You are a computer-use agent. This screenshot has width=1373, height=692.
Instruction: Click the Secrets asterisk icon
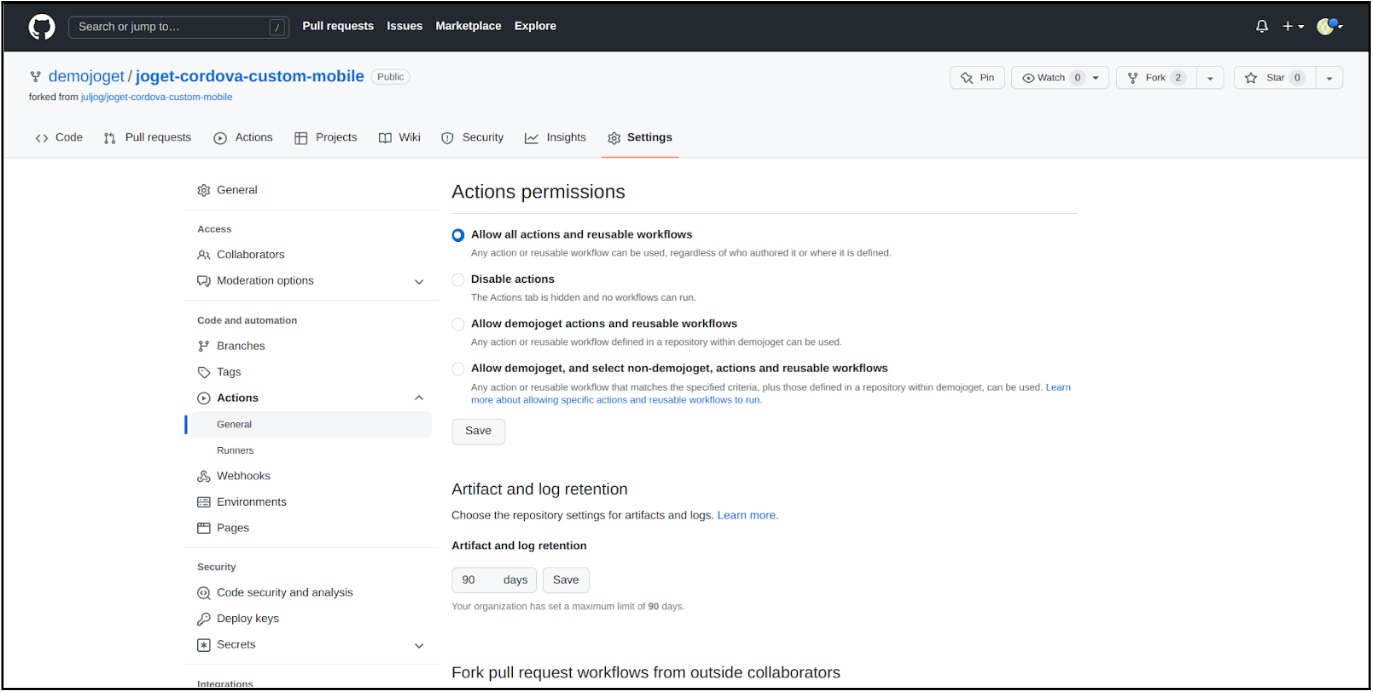pyautogui.click(x=204, y=645)
